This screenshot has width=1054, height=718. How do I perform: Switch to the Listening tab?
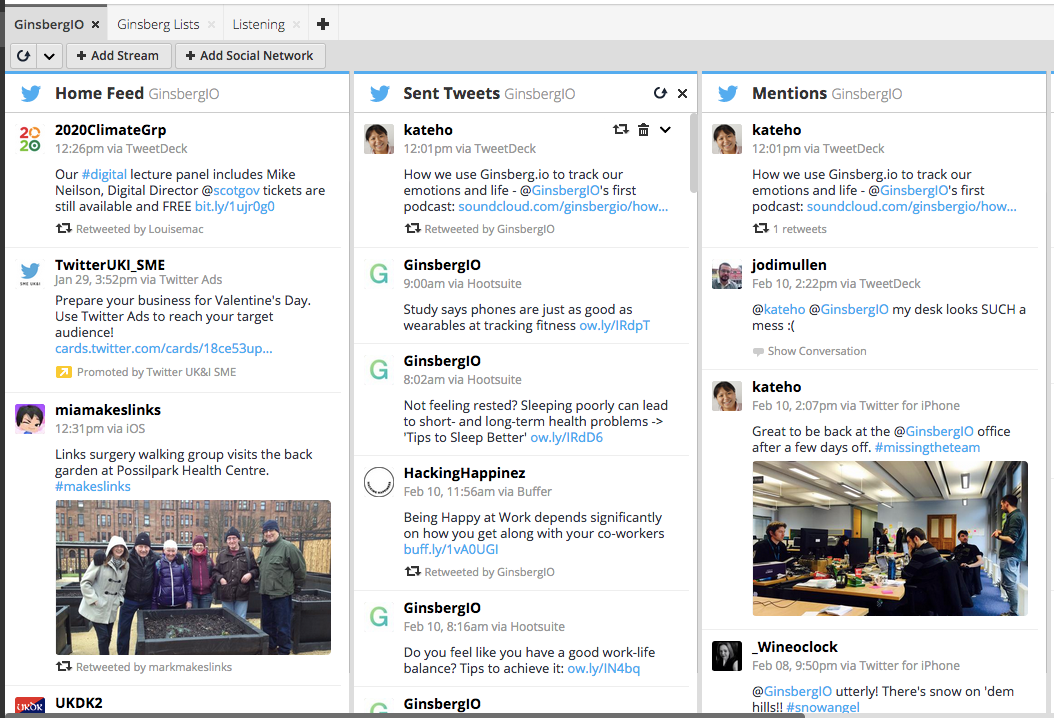coord(259,24)
